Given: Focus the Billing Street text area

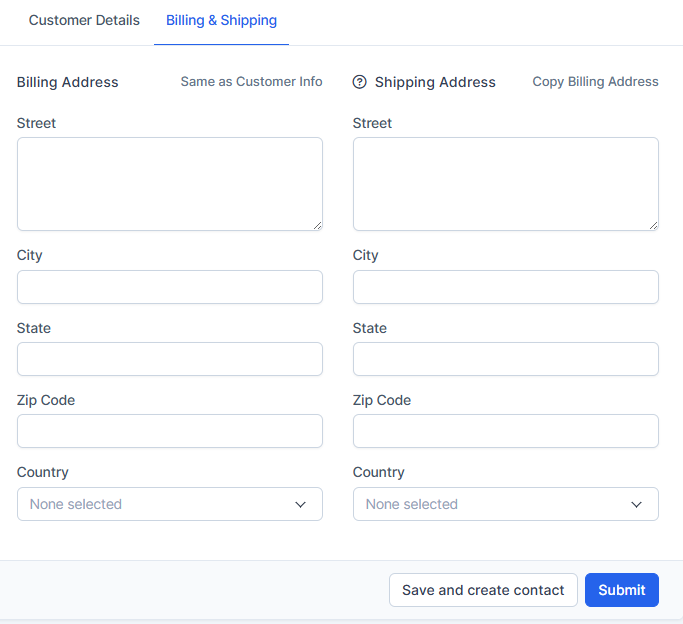Looking at the screenshot, I should tap(169, 184).
